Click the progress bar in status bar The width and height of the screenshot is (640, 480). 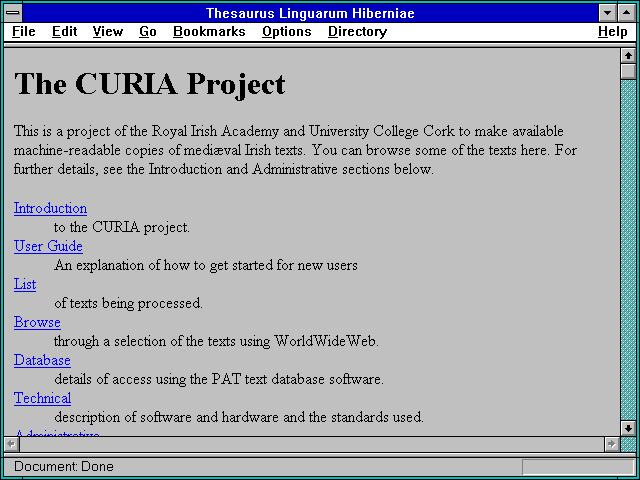578,467
